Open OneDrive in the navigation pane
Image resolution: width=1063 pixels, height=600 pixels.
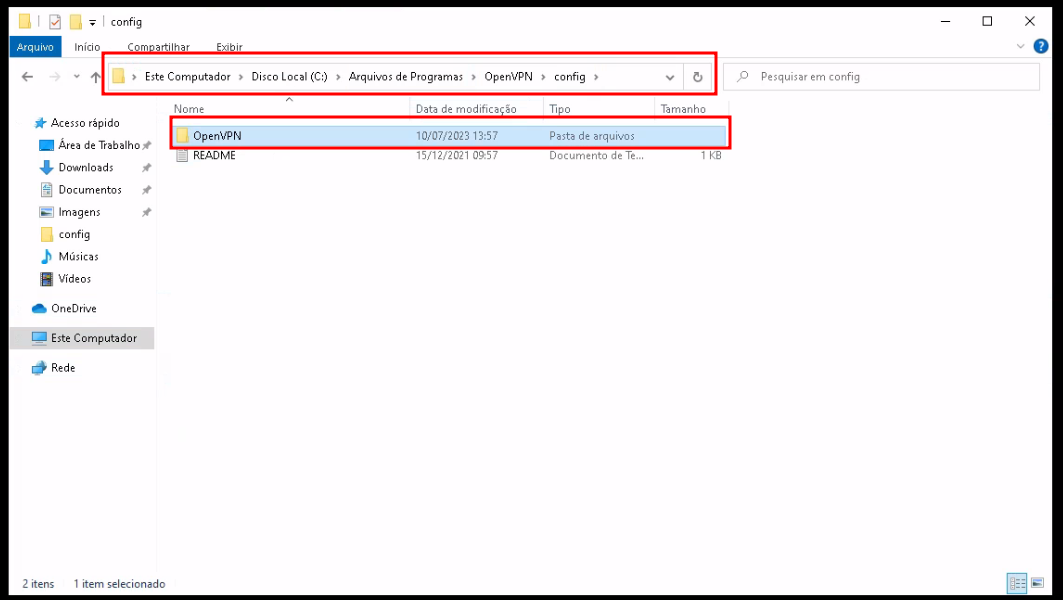74,308
